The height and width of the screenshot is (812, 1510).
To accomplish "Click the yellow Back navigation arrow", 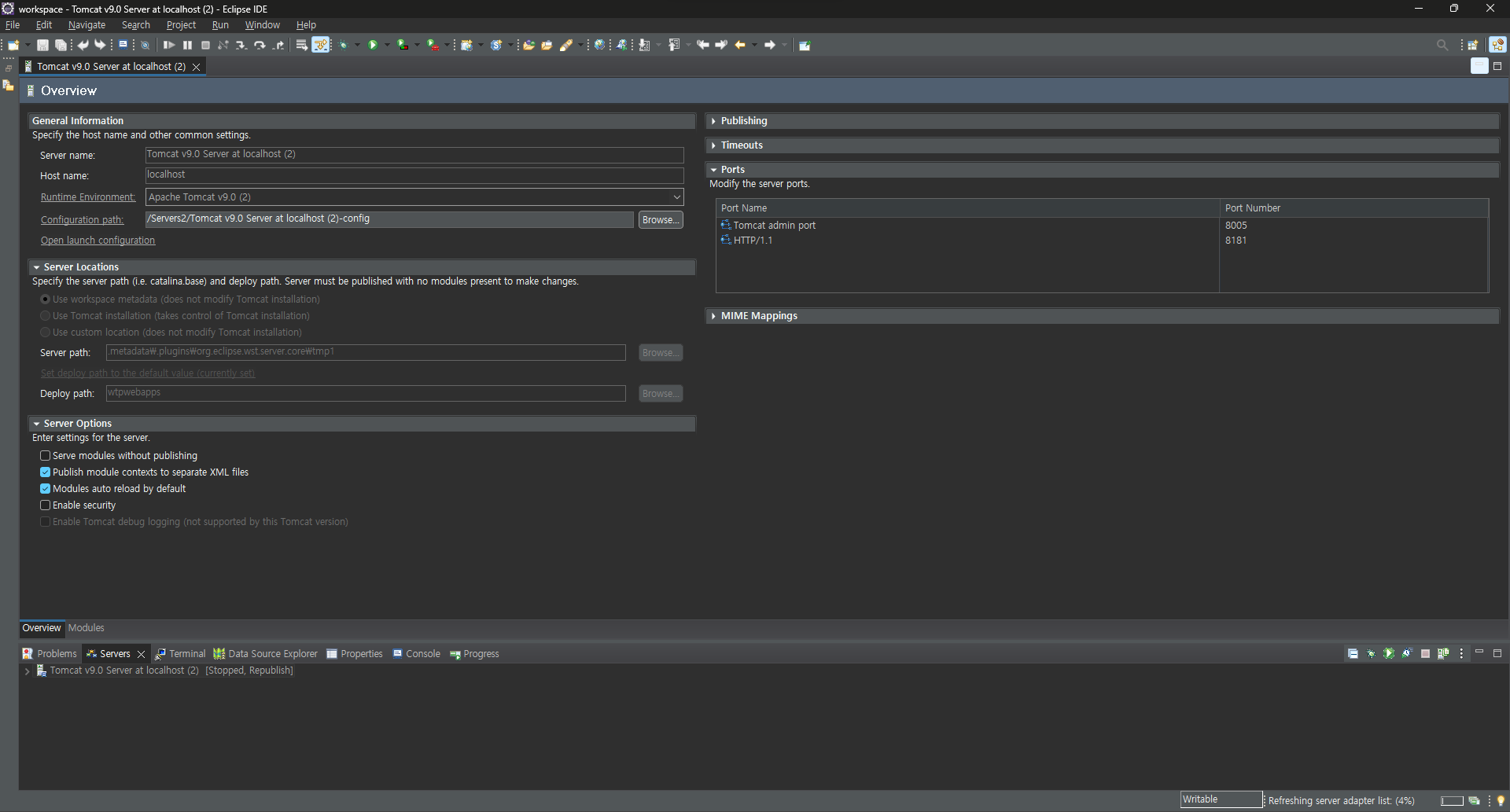I will tap(740, 45).
